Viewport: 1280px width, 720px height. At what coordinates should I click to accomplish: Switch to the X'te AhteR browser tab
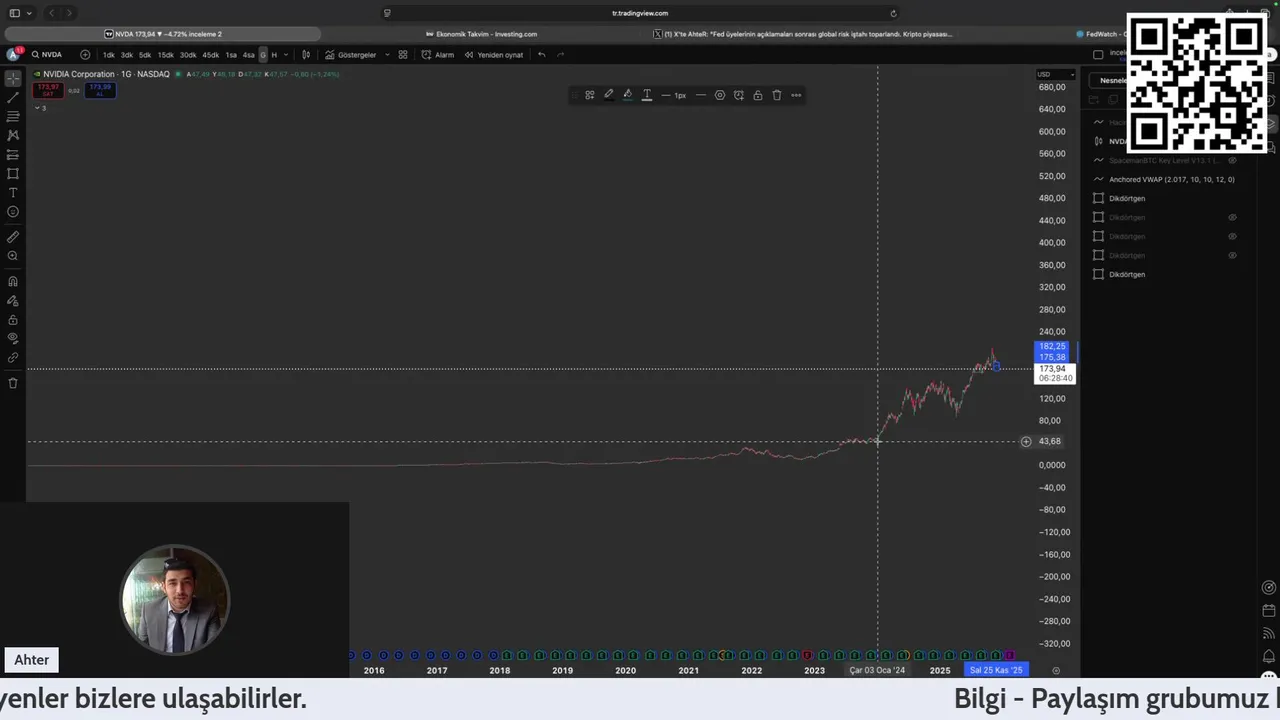pyautogui.click(x=803, y=34)
